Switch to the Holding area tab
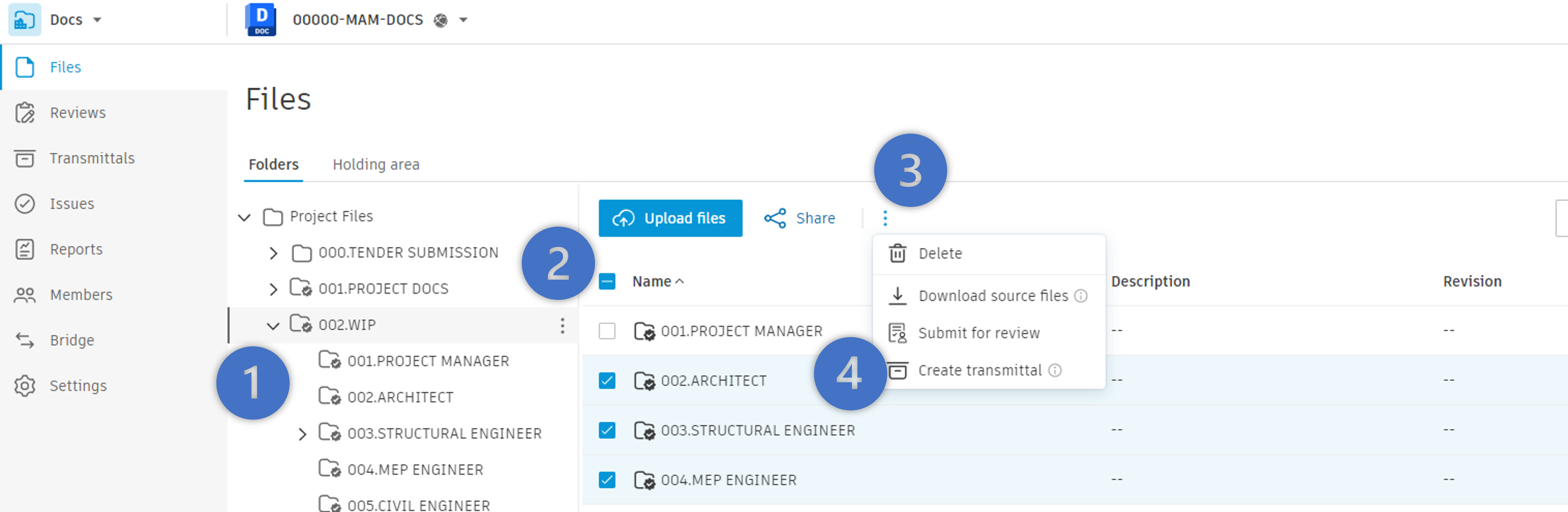The image size is (1568, 512). coord(376,164)
